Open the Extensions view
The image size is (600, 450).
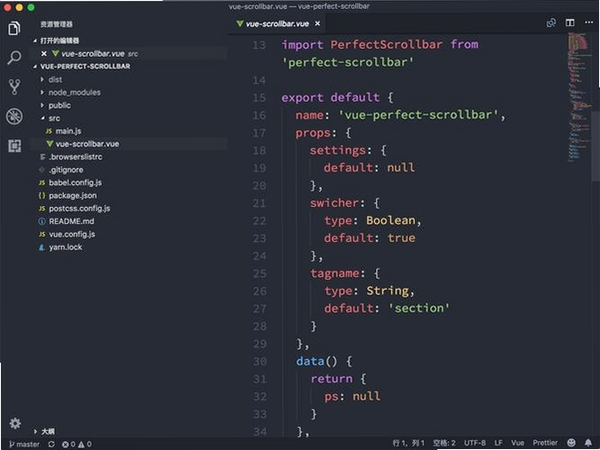coord(15,146)
